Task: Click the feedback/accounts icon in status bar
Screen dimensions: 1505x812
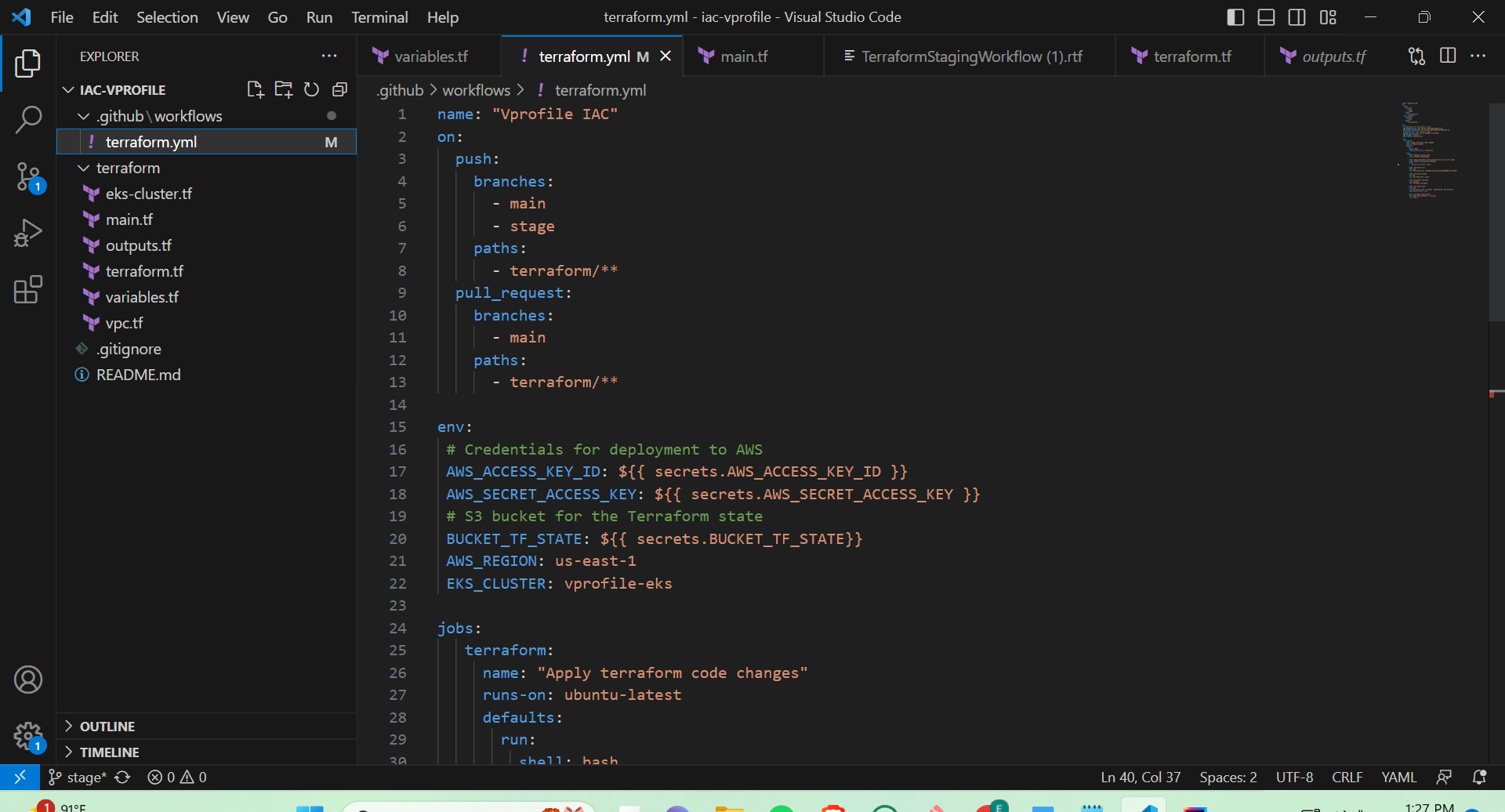Action: (1444, 777)
